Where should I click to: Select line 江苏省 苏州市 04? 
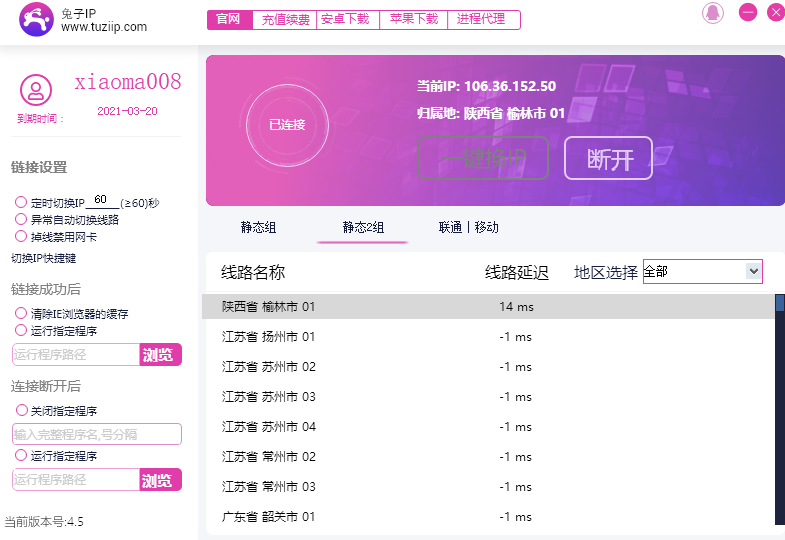488,426
